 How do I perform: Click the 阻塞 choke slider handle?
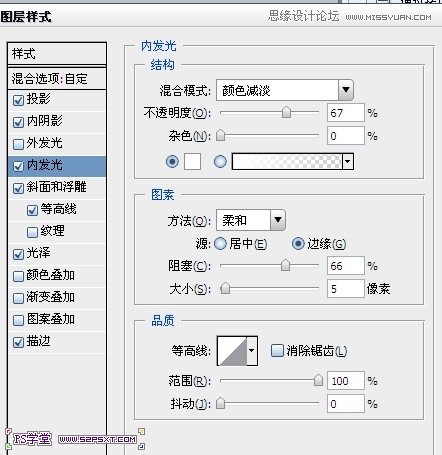(x=285, y=266)
